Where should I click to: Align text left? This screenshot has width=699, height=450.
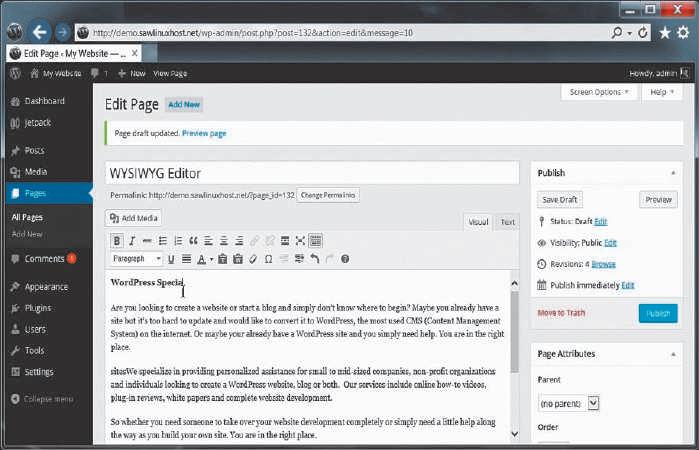pyautogui.click(x=208, y=241)
